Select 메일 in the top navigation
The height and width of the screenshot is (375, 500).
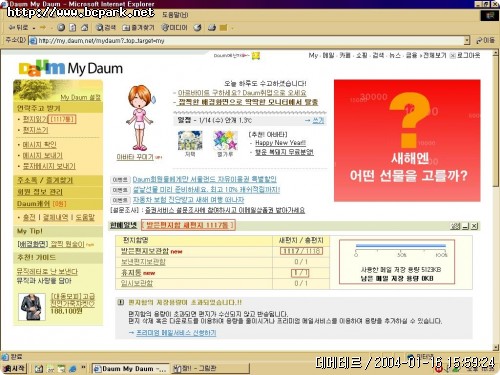pos(328,55)
